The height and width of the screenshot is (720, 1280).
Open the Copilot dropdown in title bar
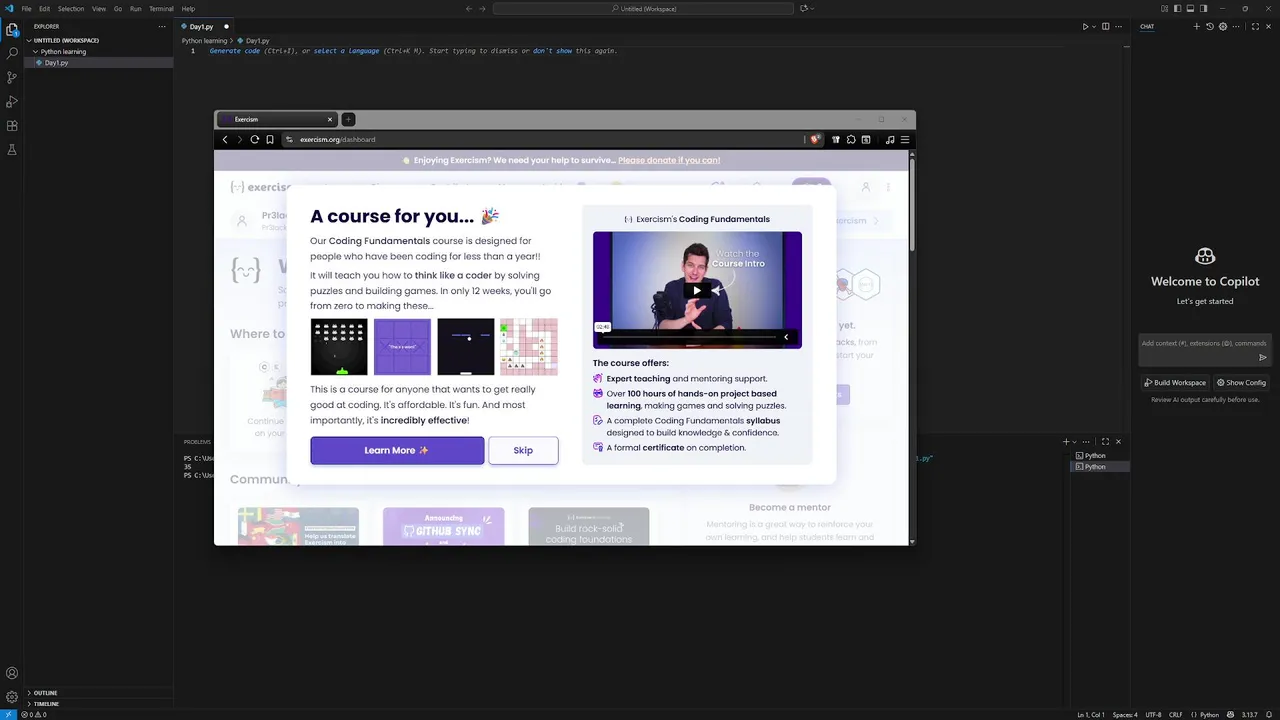pyautogui.click(x=811, y=8)
